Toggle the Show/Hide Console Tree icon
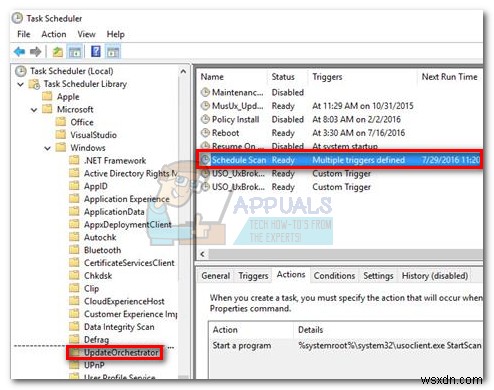This screenshot has width=494, height=390. pyautogui.click(x=75, y=52)
